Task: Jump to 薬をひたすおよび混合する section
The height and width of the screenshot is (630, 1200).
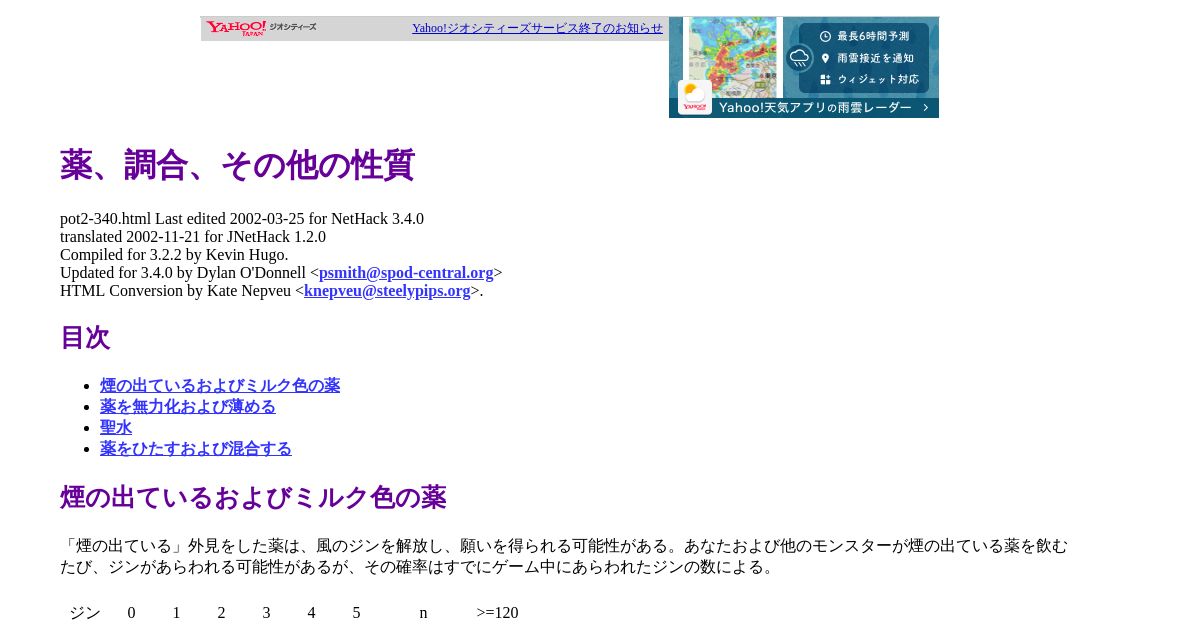Action: point(196,449)
